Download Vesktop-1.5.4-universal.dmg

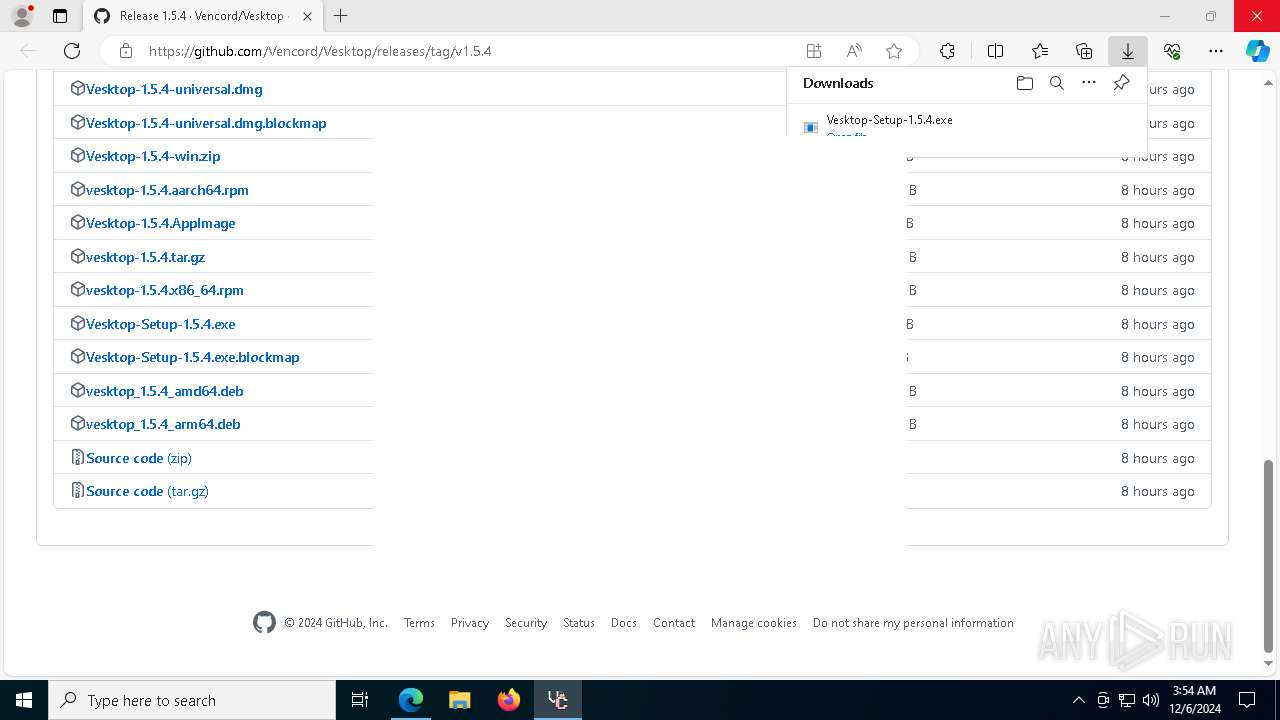point(174,89)
